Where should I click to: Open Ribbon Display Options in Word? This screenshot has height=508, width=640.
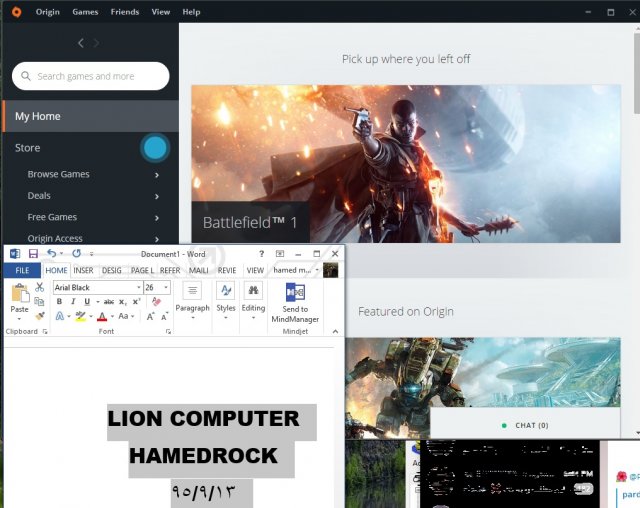coord(280,253)
